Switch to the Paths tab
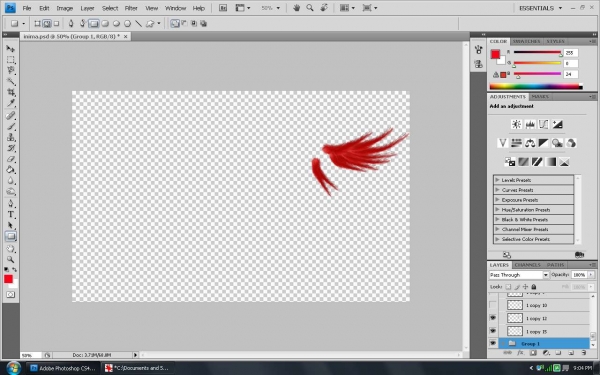 pos(555,265)
